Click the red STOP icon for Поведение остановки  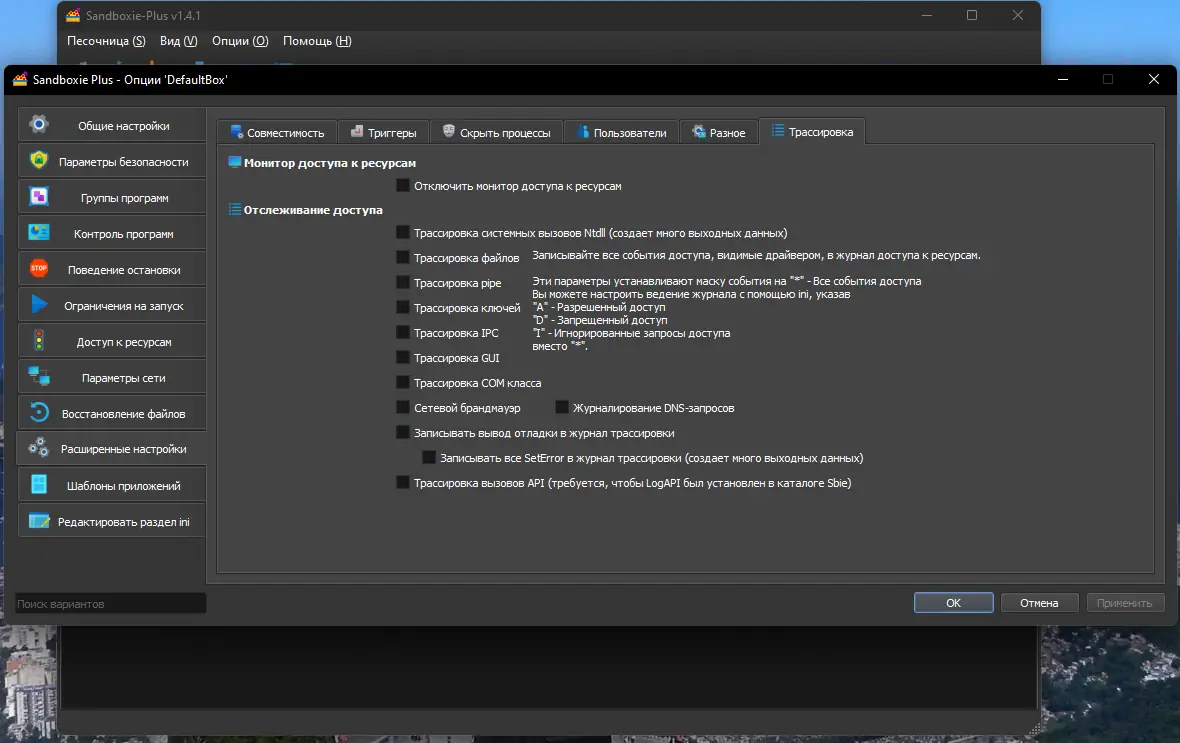point(39,268)
